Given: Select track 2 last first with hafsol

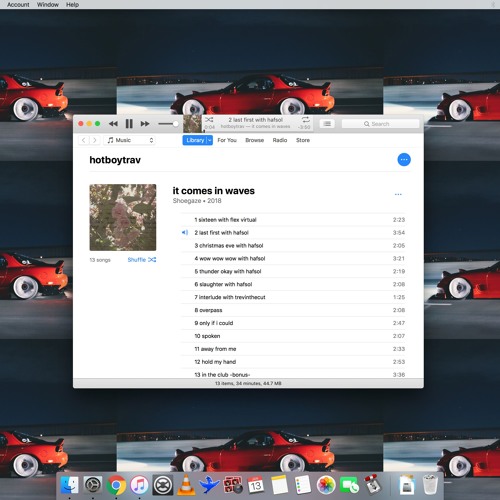Looking at the screenshot, I should (293, 233).
